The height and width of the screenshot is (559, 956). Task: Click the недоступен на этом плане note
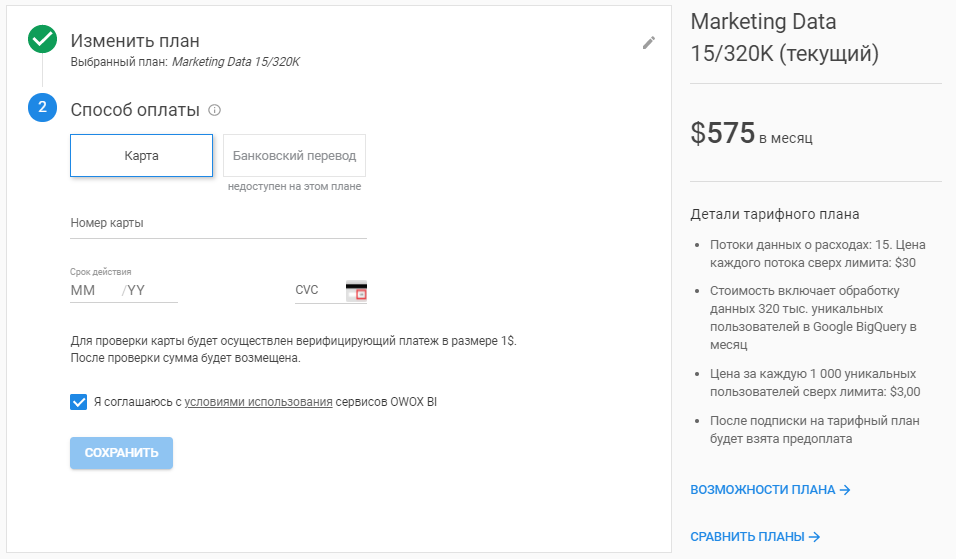click(x=294, y=187)
